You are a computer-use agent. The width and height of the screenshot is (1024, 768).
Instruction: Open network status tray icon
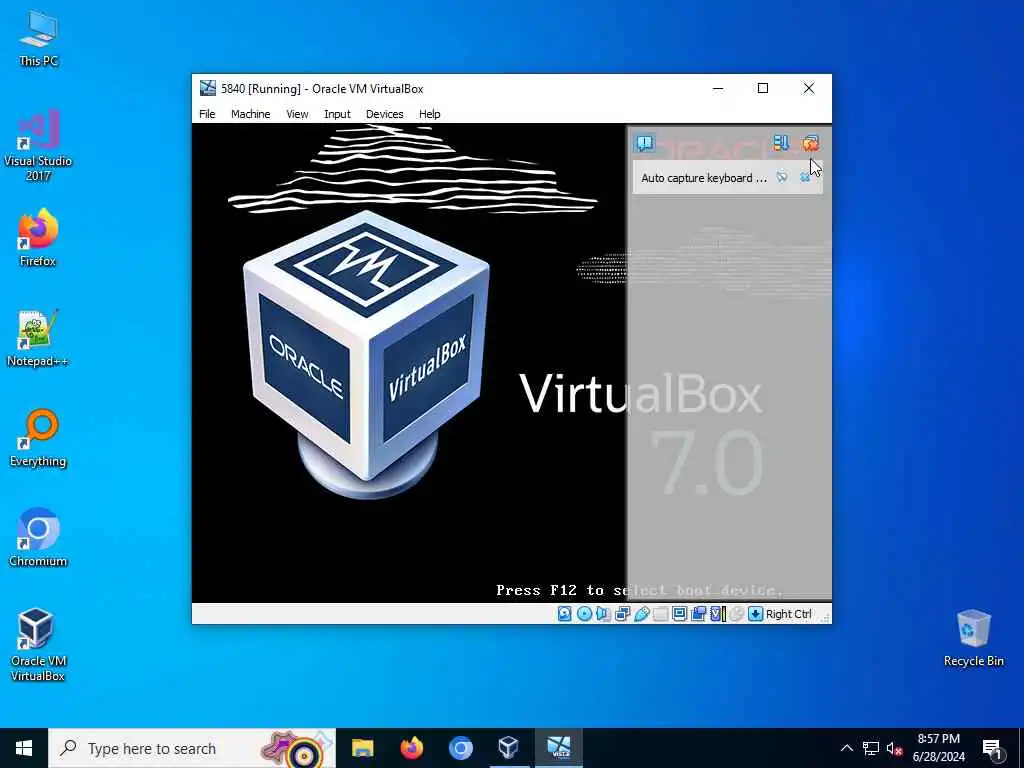(x=871, y=748)
